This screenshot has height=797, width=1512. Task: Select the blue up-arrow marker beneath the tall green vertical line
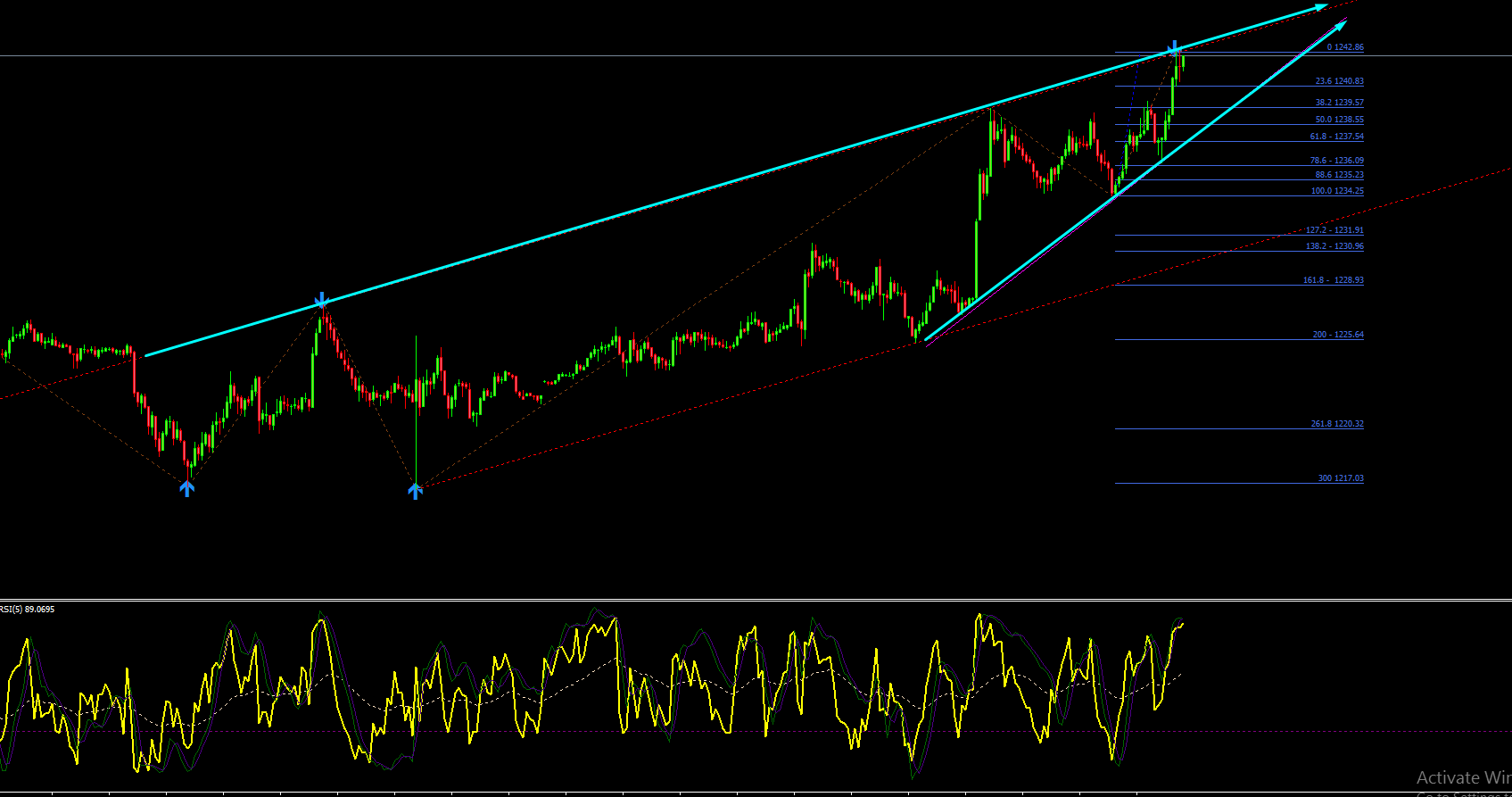(x=415, y=490)
